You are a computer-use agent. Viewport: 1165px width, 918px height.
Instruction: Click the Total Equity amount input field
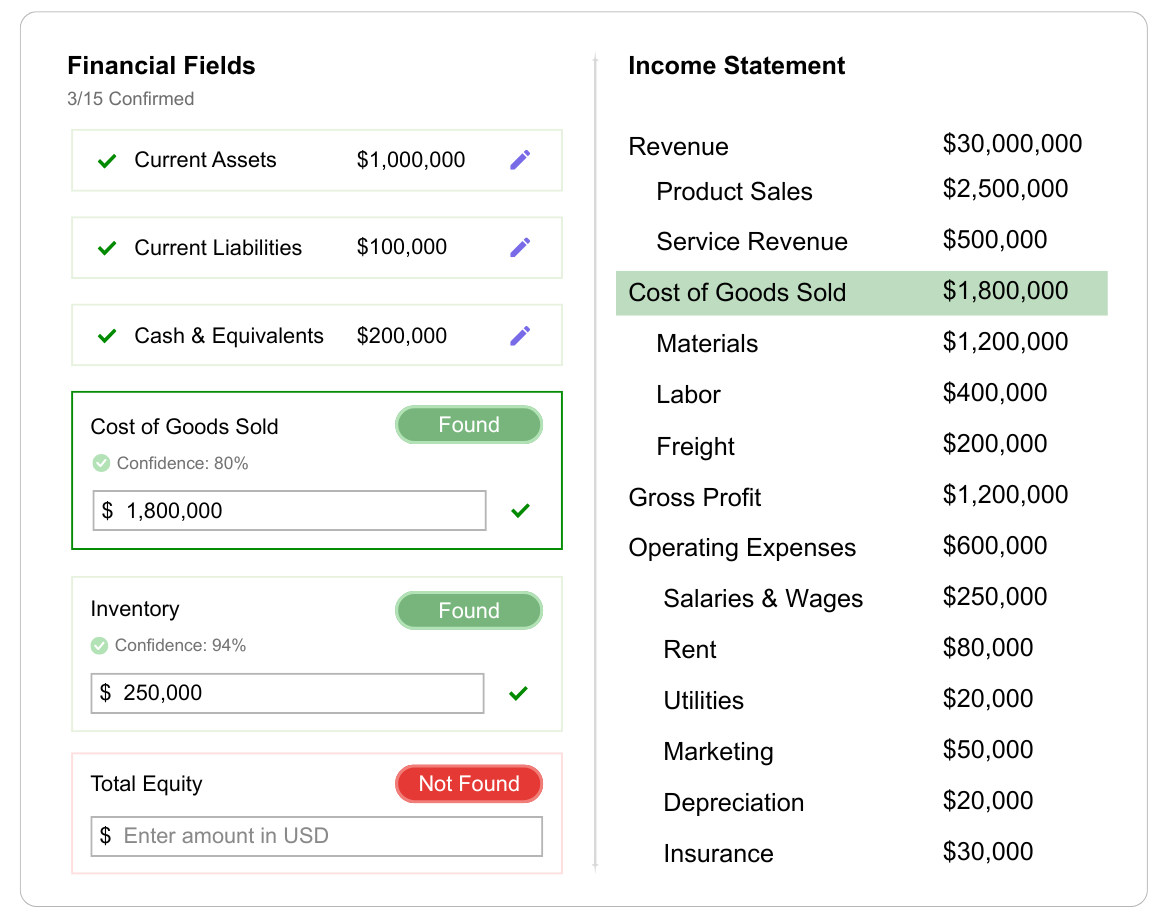(317, 836)
